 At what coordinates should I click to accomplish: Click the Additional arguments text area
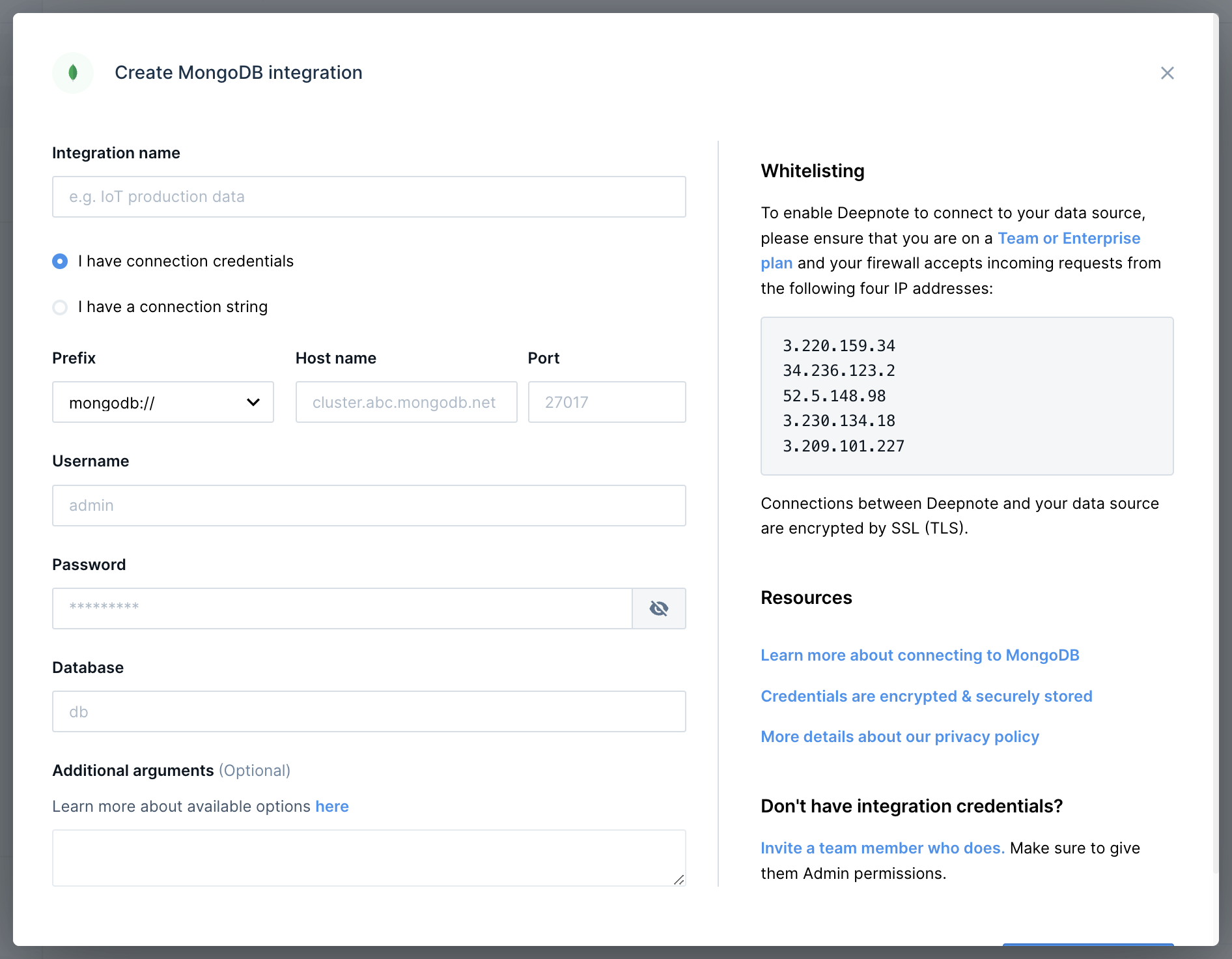369,857
